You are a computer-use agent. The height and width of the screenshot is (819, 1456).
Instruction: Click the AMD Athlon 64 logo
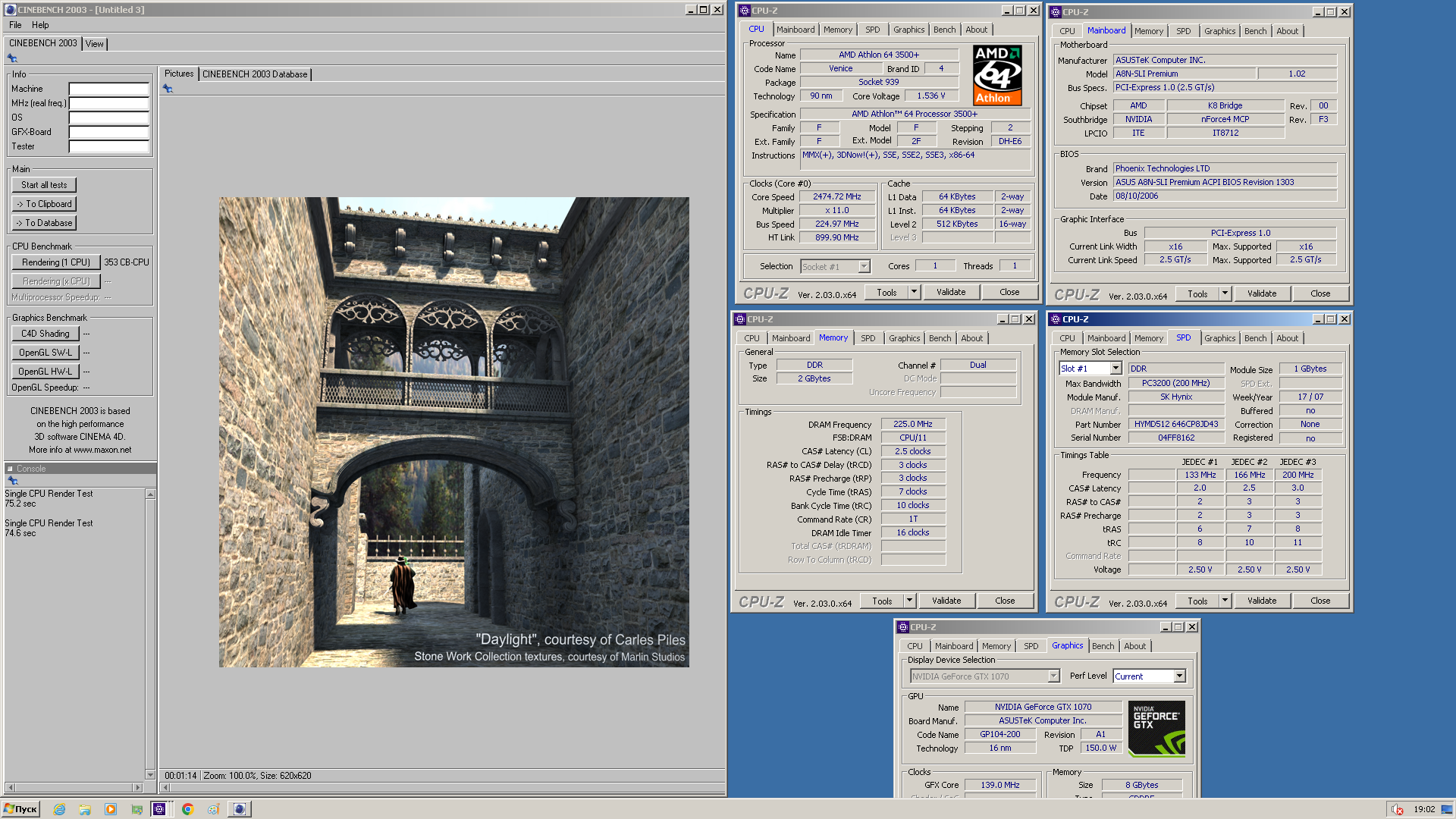997,74
